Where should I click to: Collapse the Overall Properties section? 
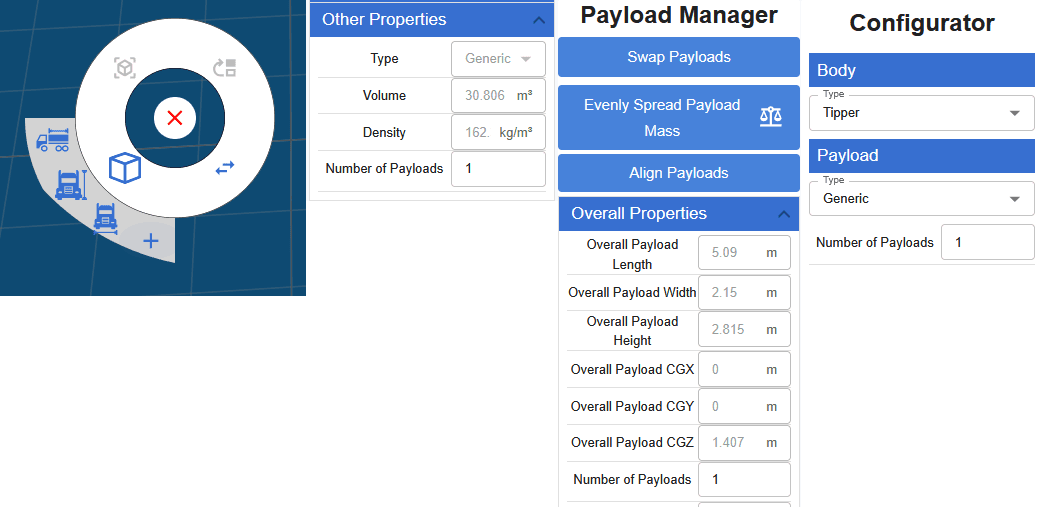pyautogui.click(x=784, y=214)
